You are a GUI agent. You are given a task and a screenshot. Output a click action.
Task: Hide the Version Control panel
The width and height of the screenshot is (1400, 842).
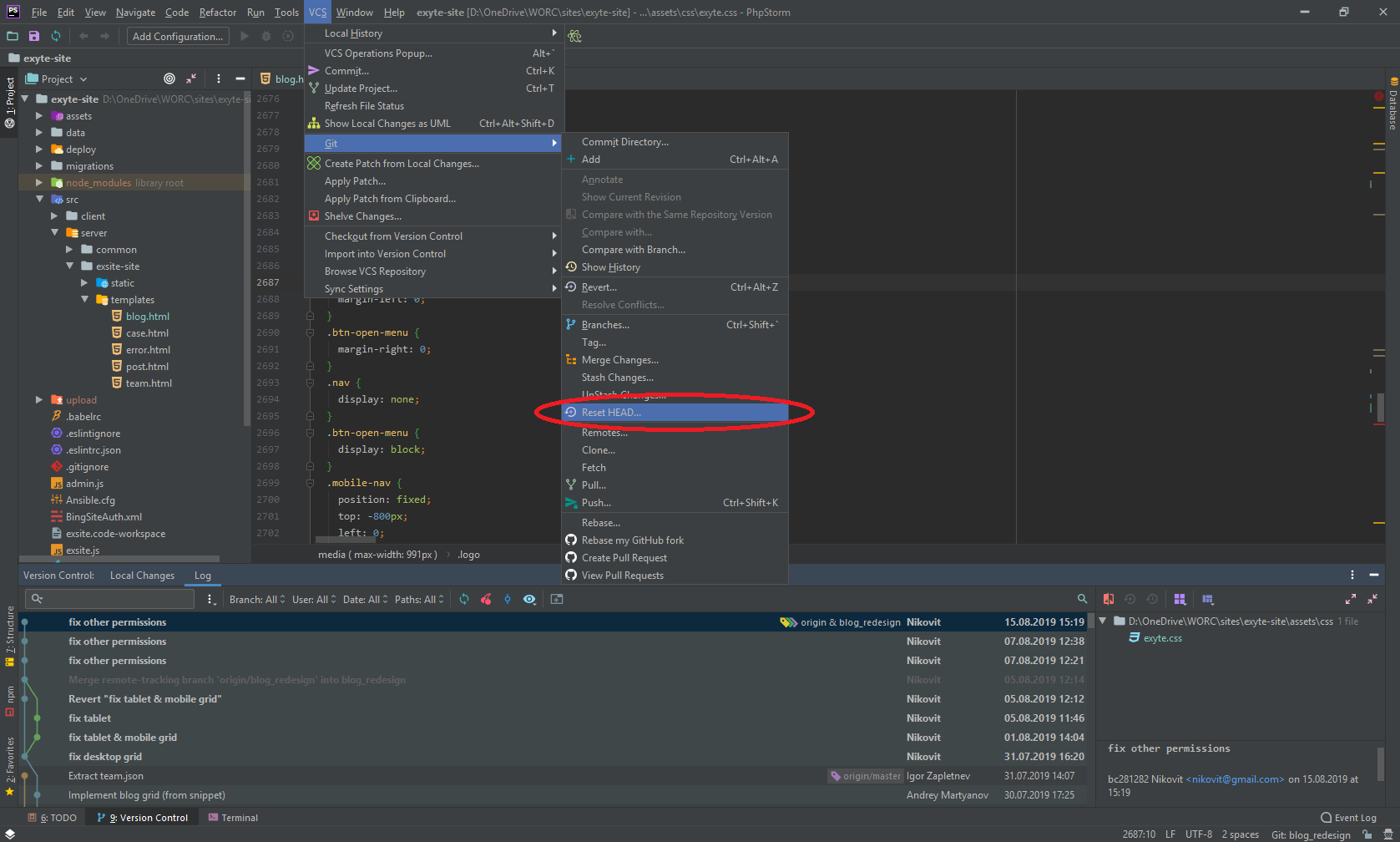pos(1374,575)
